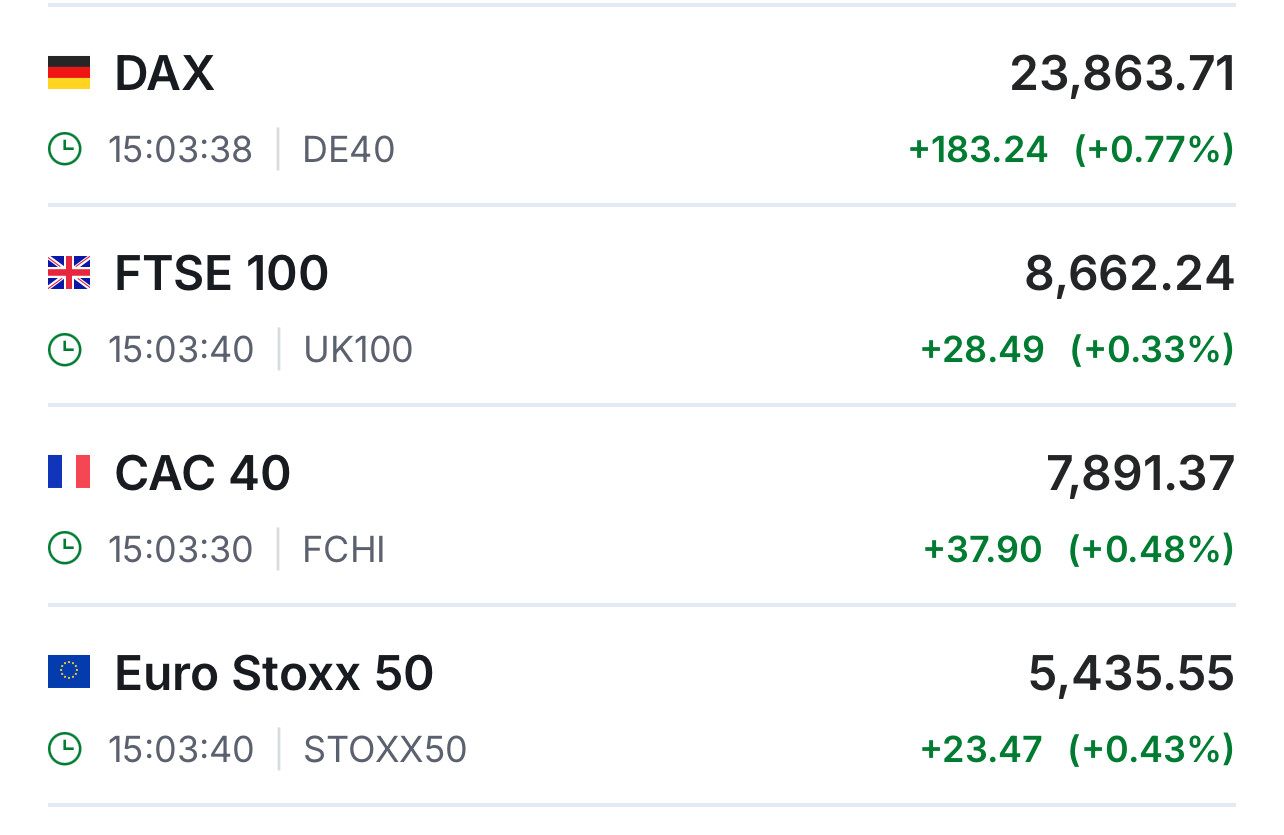Click the STOXX50 ticker symbol
Screen dimensions: 1284x835
pyautogui.click(x=385, y=749)
